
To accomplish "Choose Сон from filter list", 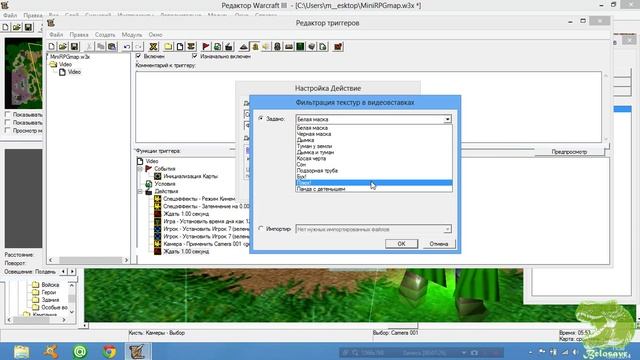I will pos(374,164).
